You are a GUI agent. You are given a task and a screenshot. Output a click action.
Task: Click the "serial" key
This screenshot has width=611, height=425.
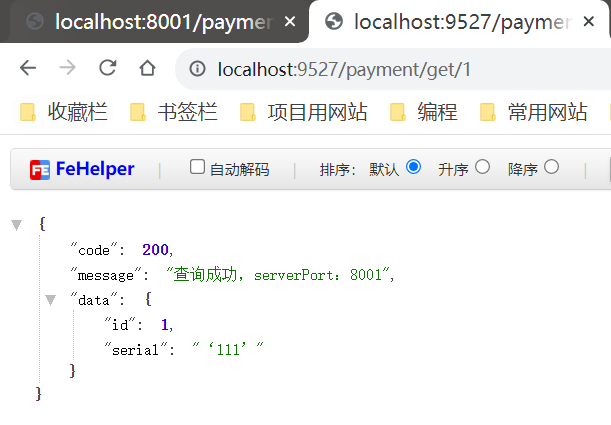point(136,349)
